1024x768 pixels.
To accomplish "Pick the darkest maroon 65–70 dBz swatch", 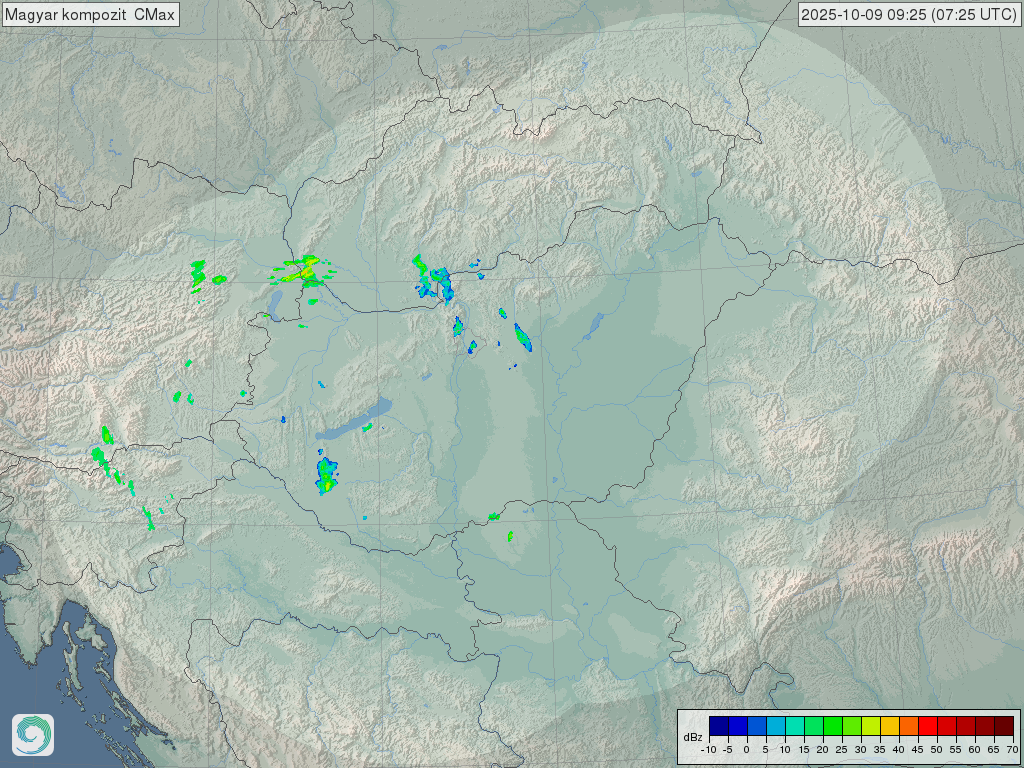I will tap(1004, 726).
